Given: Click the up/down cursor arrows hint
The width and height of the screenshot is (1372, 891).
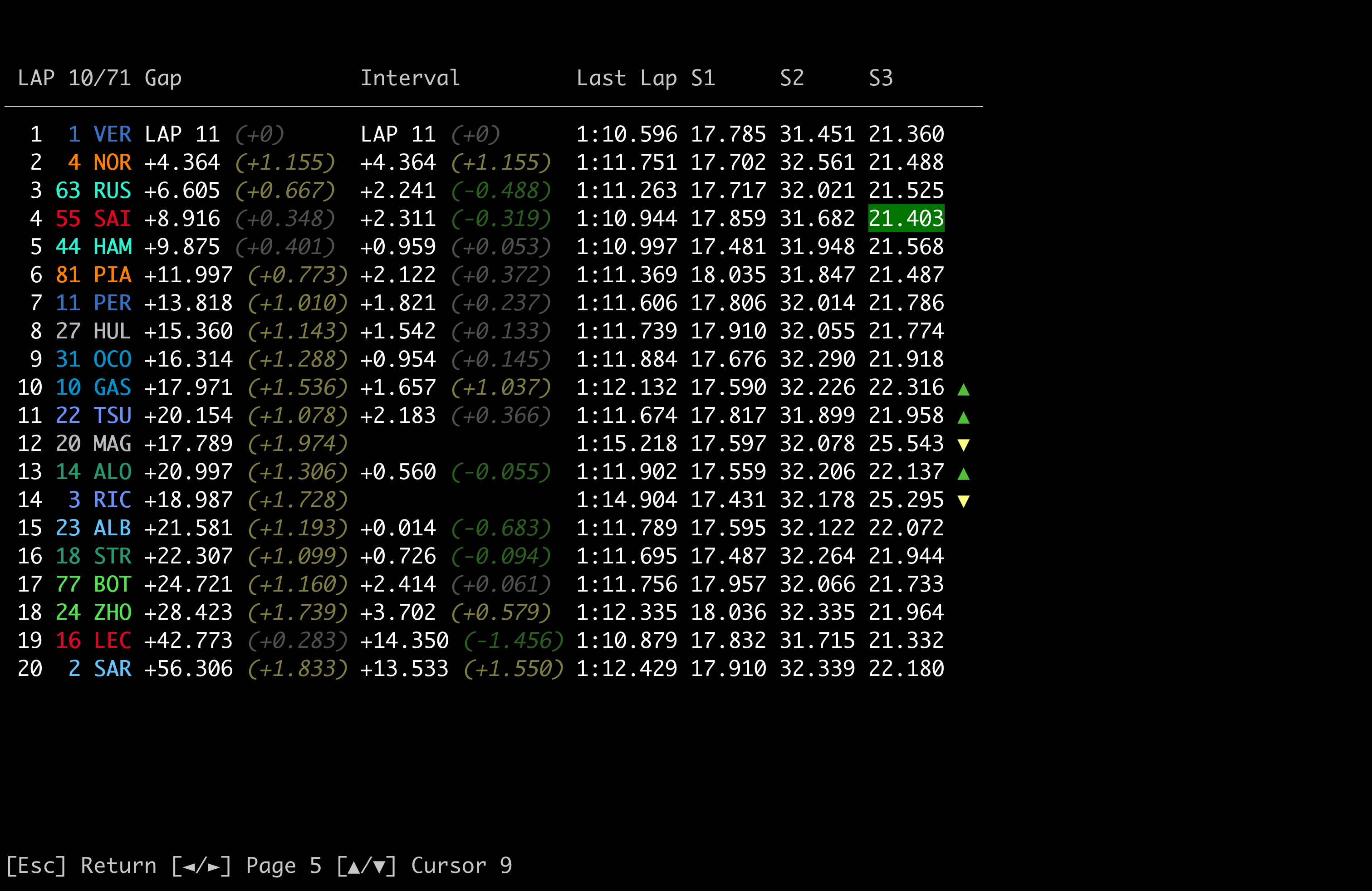Looking at the screenshot, I should coord(367,866).
